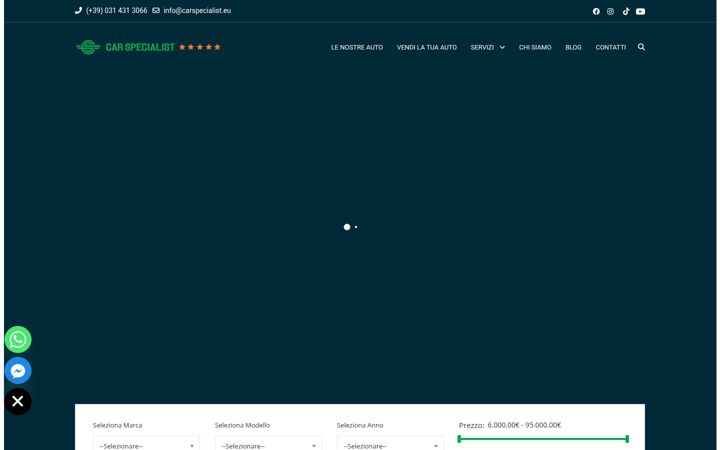Go to CHI SIAMO page
This screenshot has height=450, width=720.
(535, 47)
